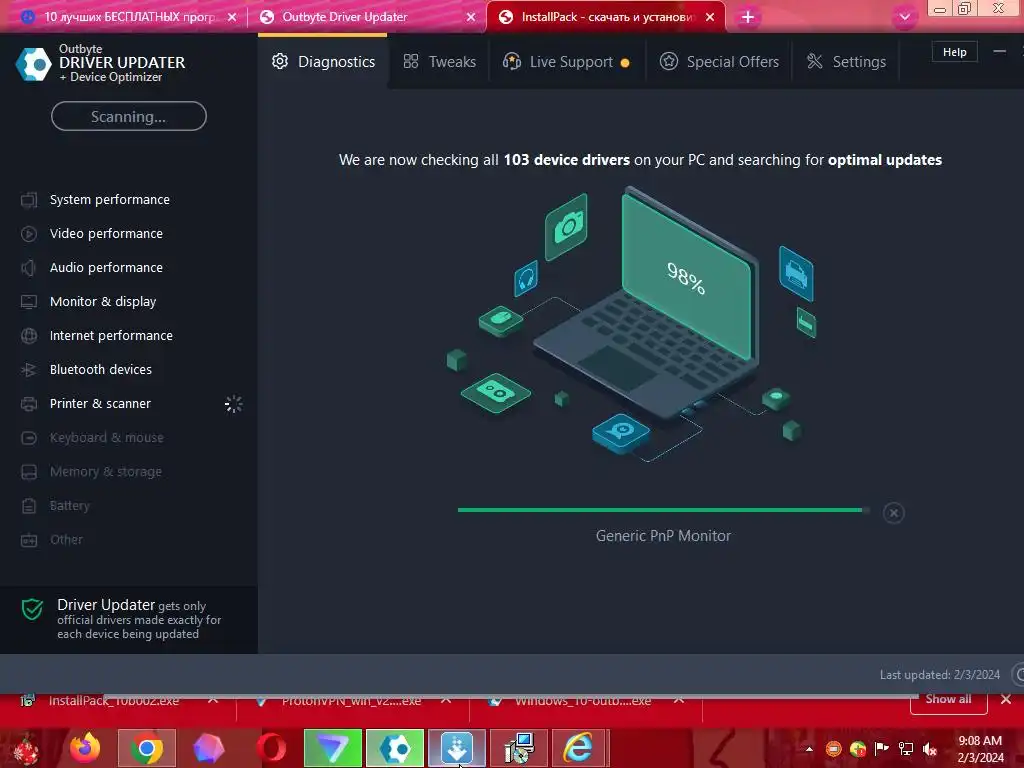This screenshot has width=1024, height=768.
Task: Click the Settings tools icon
Action: coord(814,61)
